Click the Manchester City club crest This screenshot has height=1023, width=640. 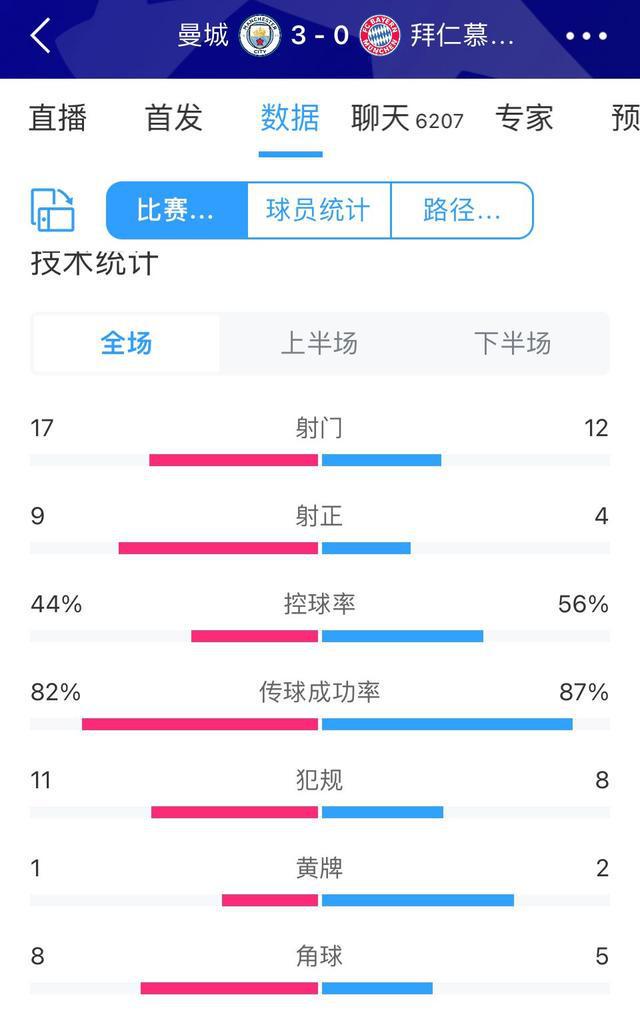tap(262, 33)
